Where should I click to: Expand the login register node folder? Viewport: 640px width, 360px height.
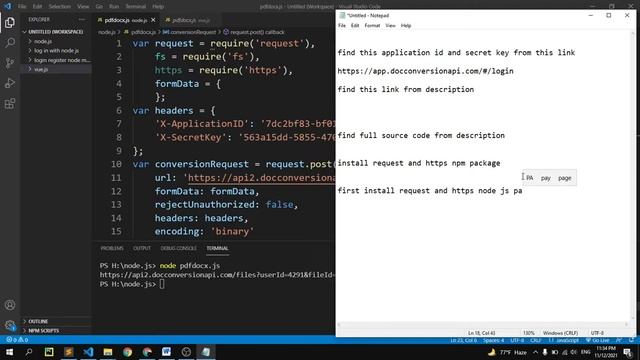click(x=61, y=60)
